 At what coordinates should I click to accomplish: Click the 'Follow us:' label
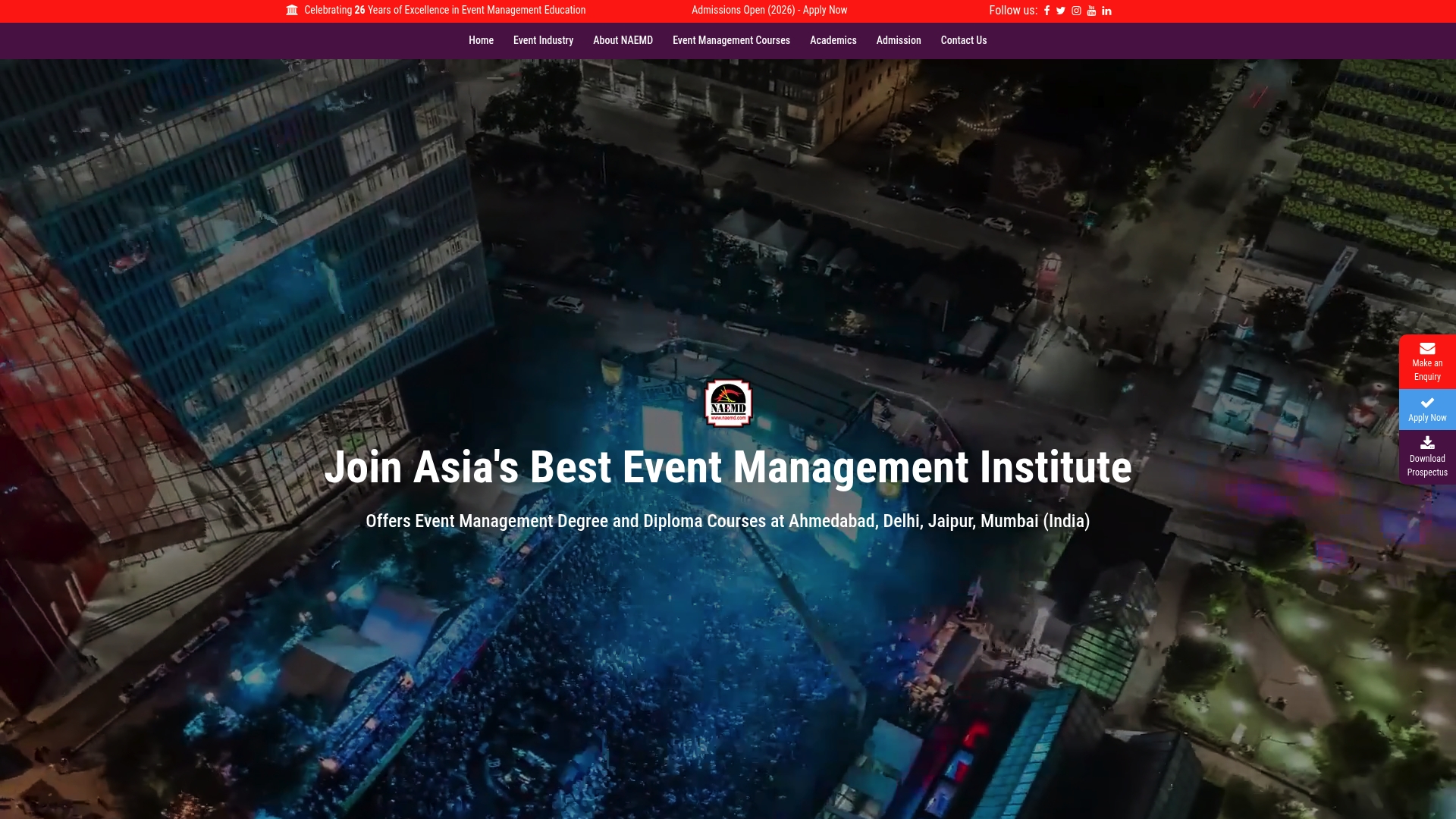[1013, 10]
